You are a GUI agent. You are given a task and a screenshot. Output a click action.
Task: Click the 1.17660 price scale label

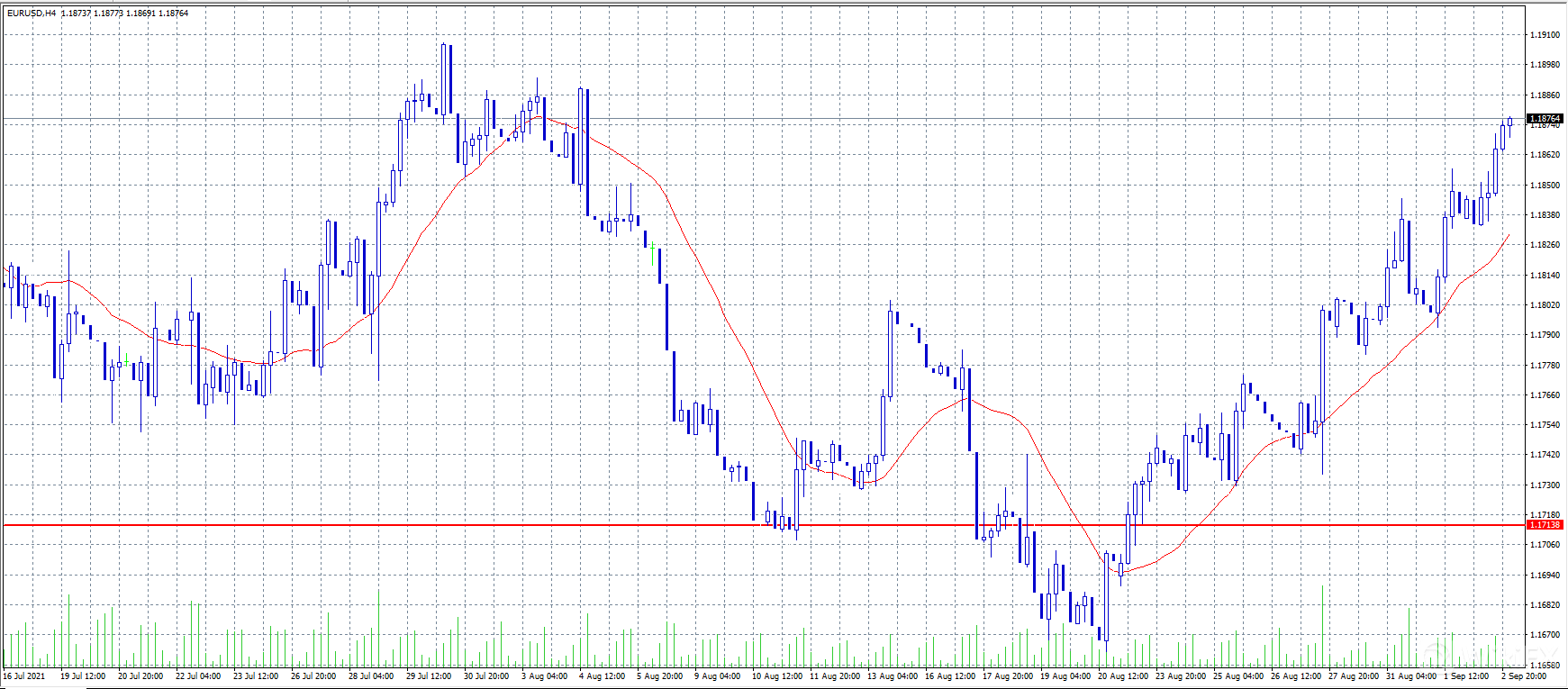click(1545, 395)
